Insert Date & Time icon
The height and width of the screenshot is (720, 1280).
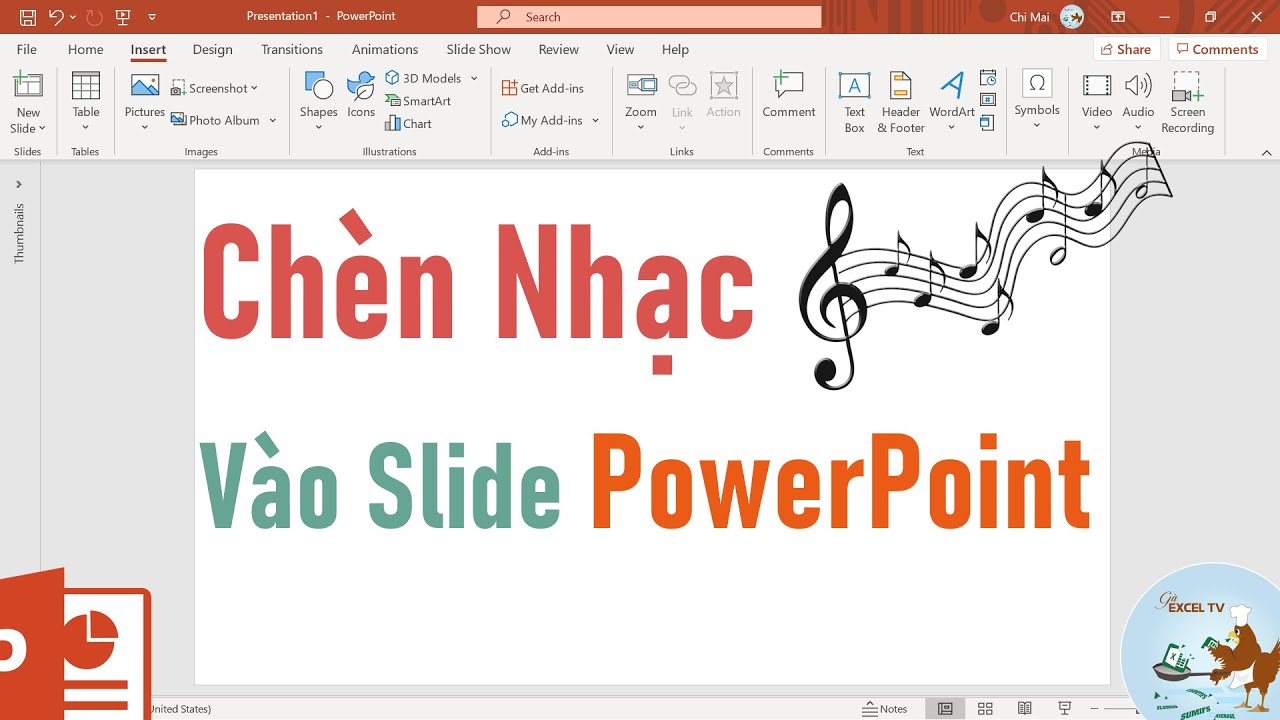pyautogui.click(x=988, y=78)
